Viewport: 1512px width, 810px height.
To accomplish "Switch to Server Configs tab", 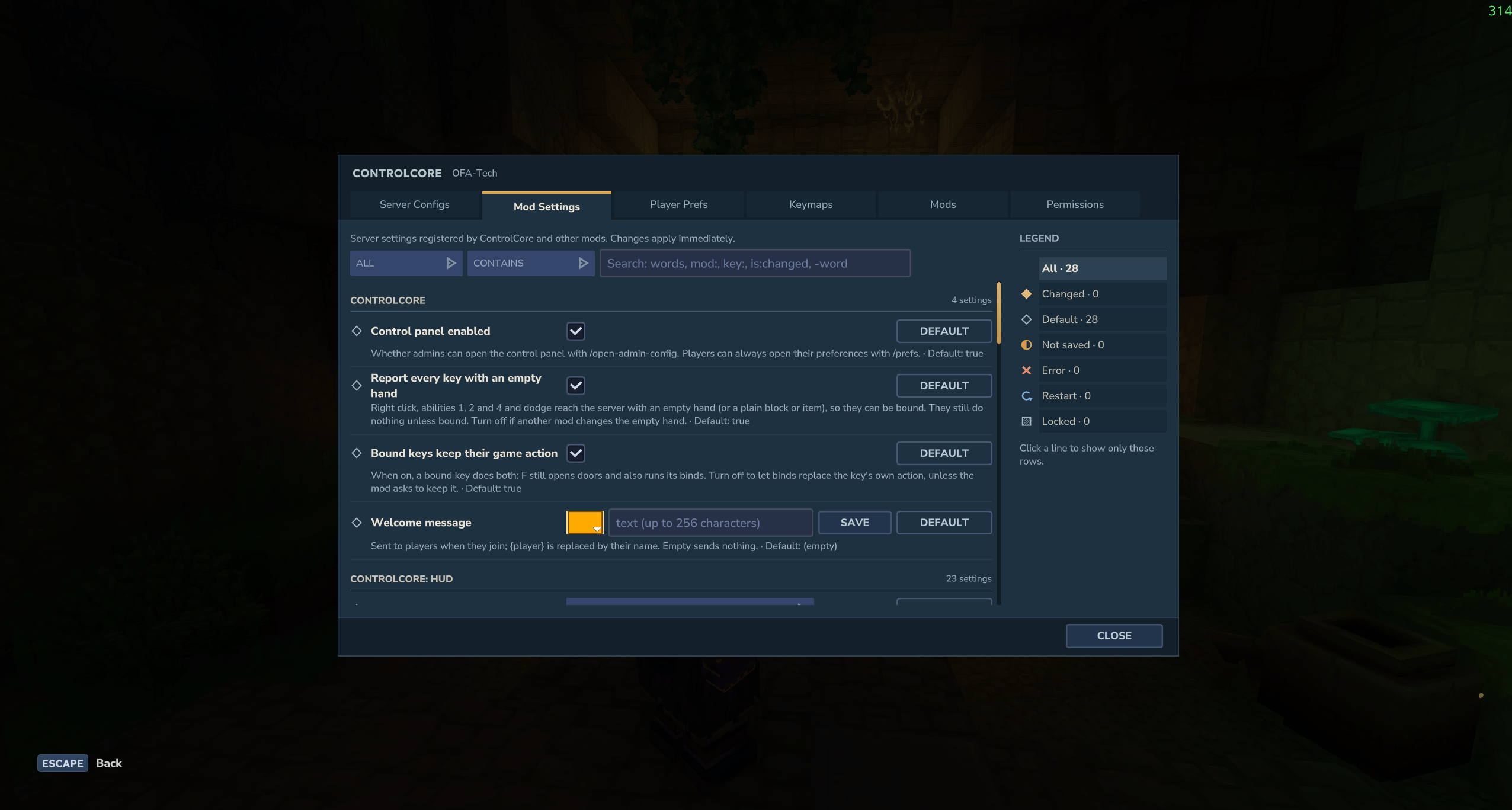I will [415, 204].
